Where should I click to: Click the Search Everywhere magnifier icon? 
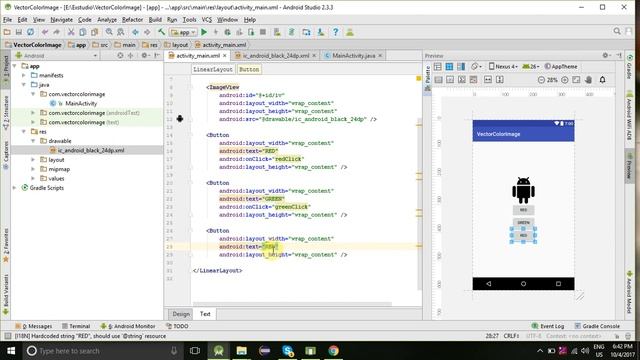coord(617,32)
